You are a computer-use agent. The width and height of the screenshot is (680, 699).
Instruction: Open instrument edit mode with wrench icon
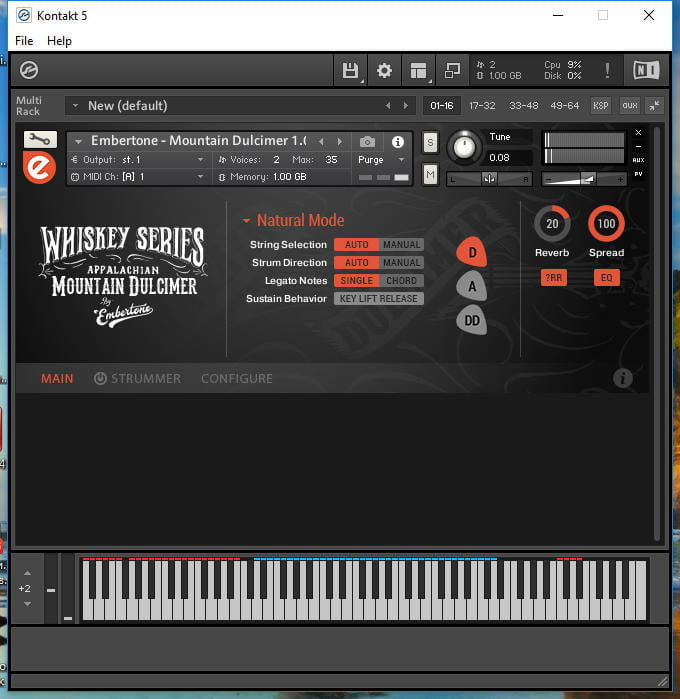[x=40, y=140]
